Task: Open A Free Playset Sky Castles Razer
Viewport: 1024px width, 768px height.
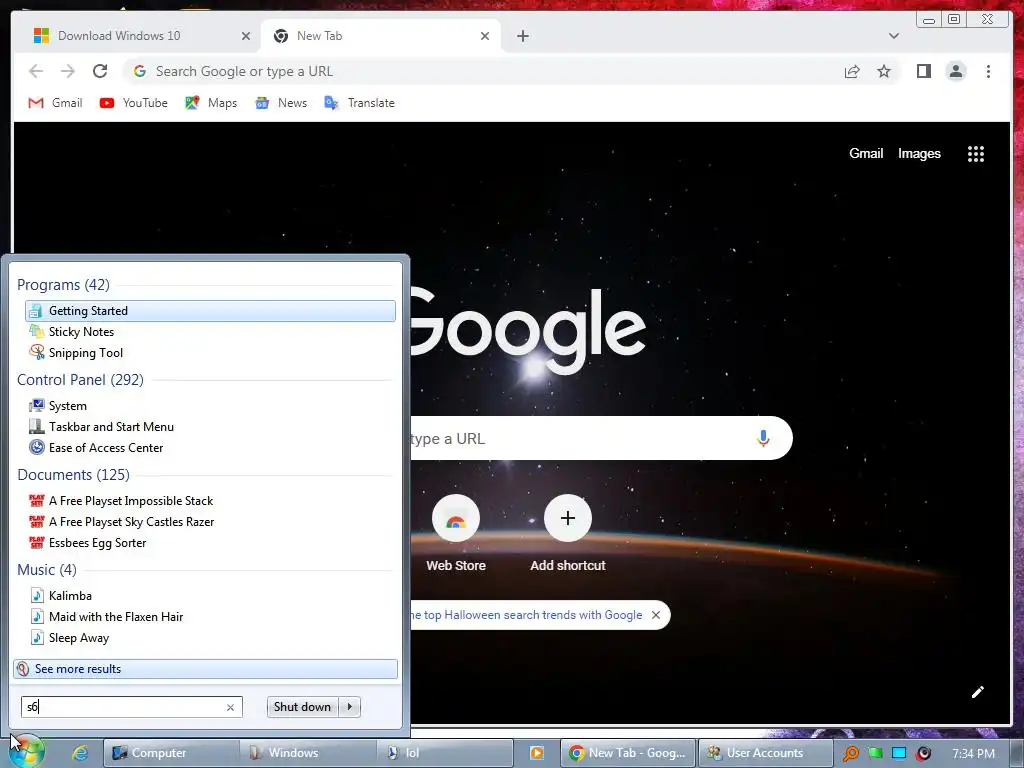Action: click(210, 522)
